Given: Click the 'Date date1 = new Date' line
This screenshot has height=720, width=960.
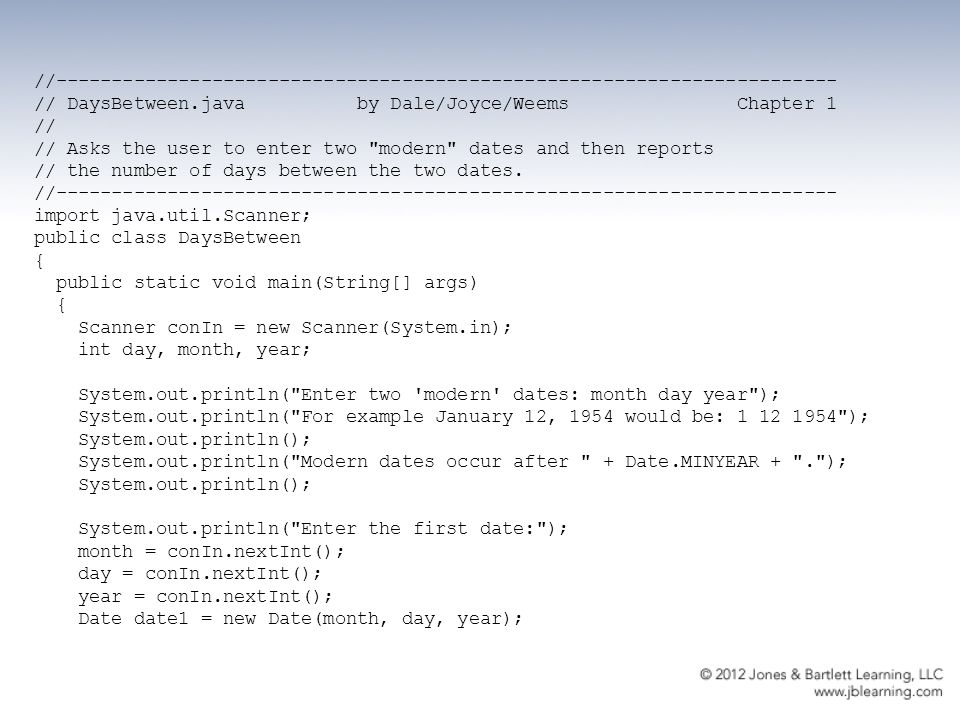Looking at the screenshot, I should (x=300, y=618).
